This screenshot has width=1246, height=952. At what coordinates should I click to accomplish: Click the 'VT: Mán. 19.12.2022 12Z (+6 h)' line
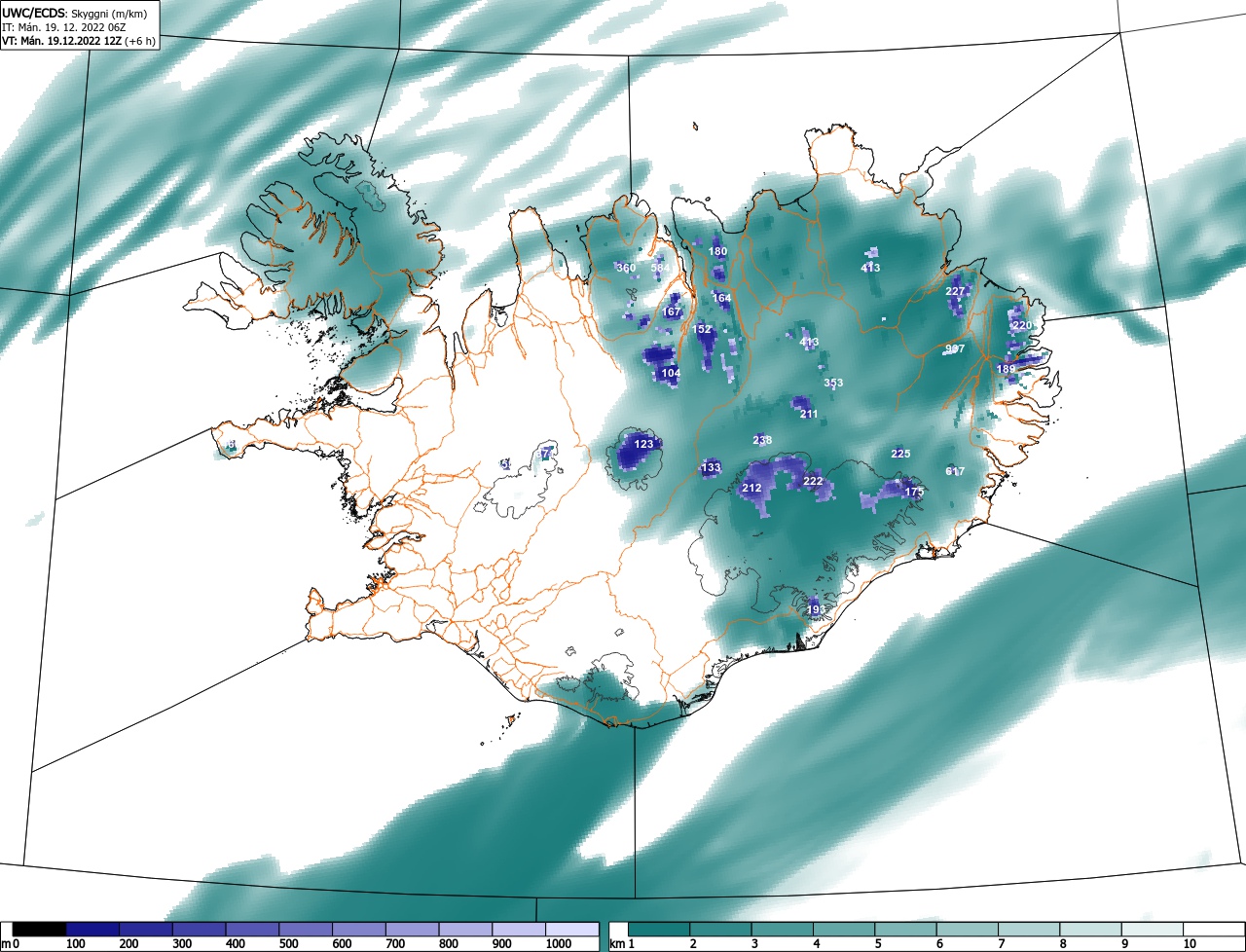(79, 41)
